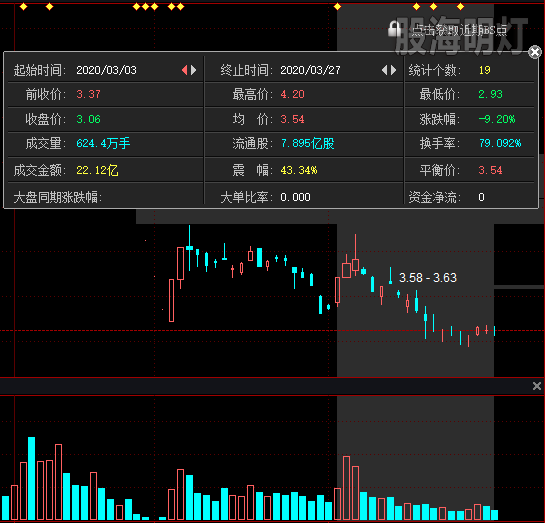Click the tallest red volume bar in shaded range
This screenshot has width=545, height=523.
346,488
